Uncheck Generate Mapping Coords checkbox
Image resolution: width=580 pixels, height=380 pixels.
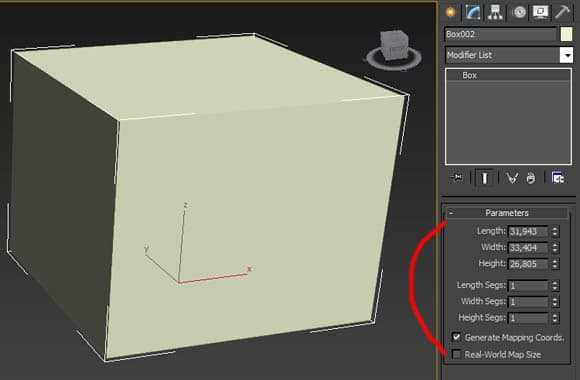point(456,337)
